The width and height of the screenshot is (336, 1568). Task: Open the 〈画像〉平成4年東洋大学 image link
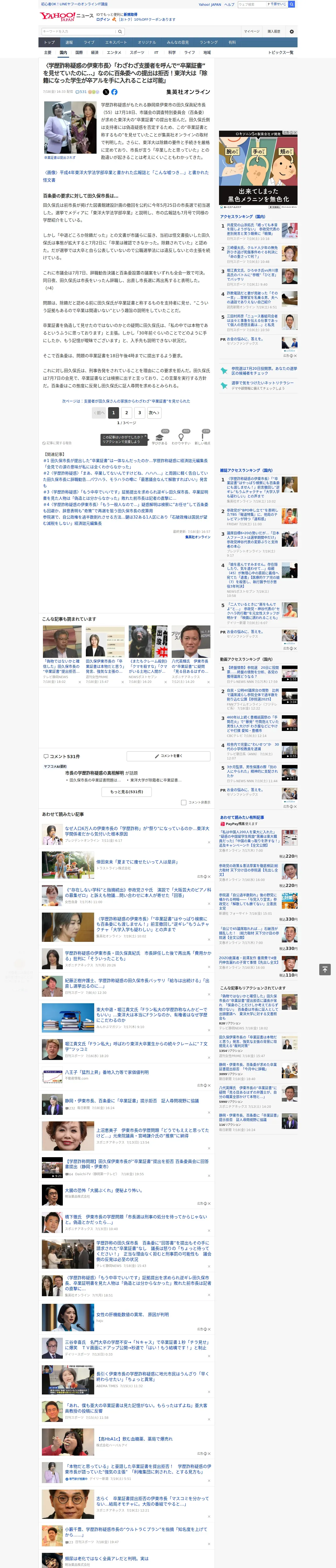[126, 176]
